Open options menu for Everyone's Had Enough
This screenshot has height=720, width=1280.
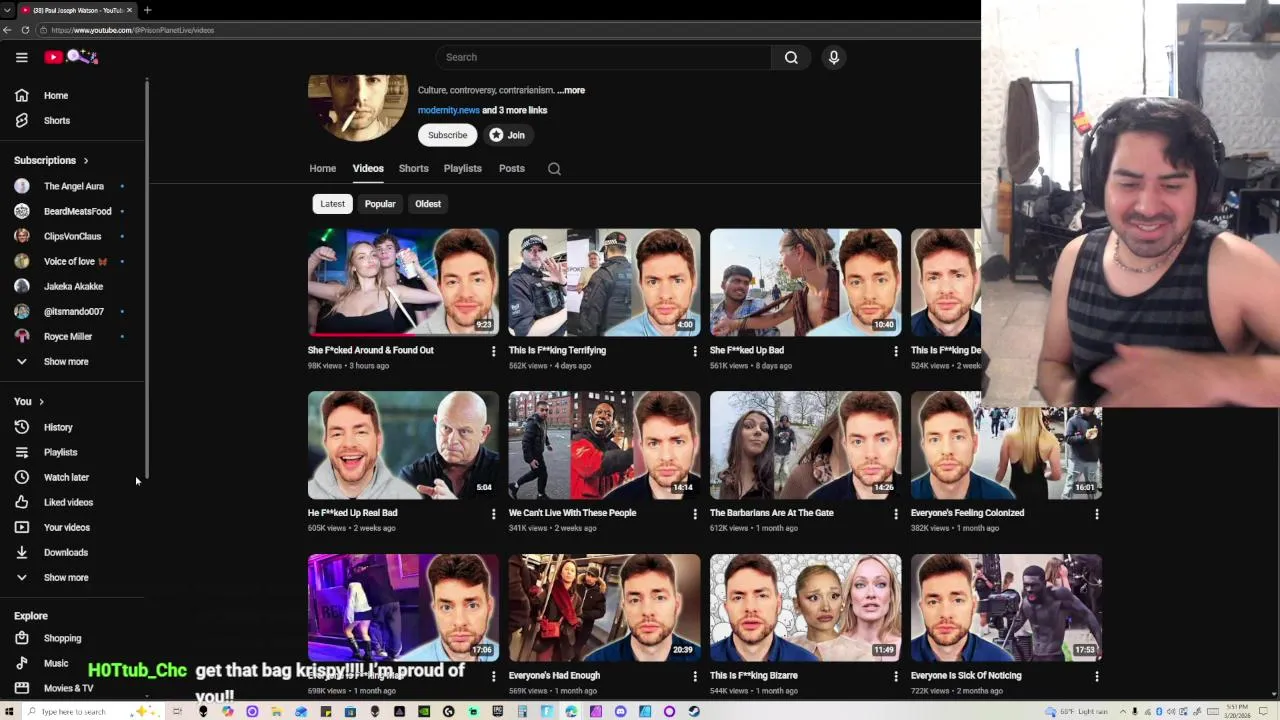pyautogui.click(x=695, y=676)
